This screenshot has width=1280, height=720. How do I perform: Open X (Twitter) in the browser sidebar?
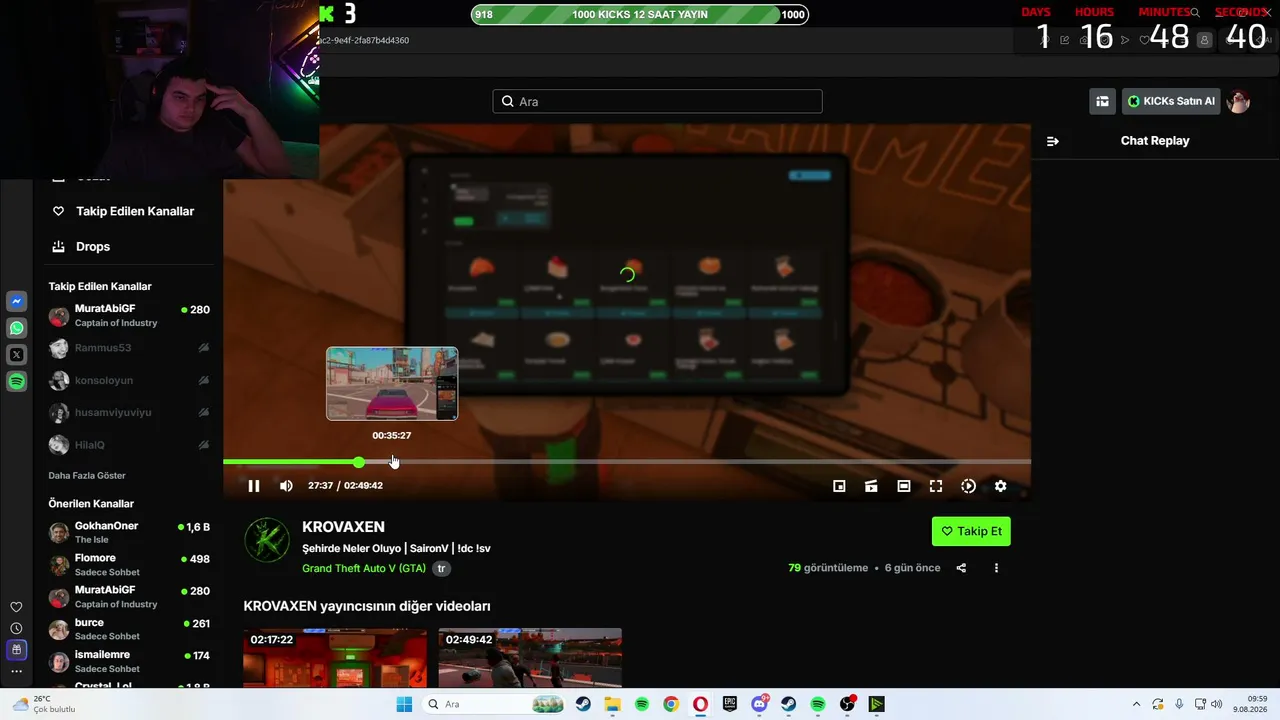[x=17, y=354]
